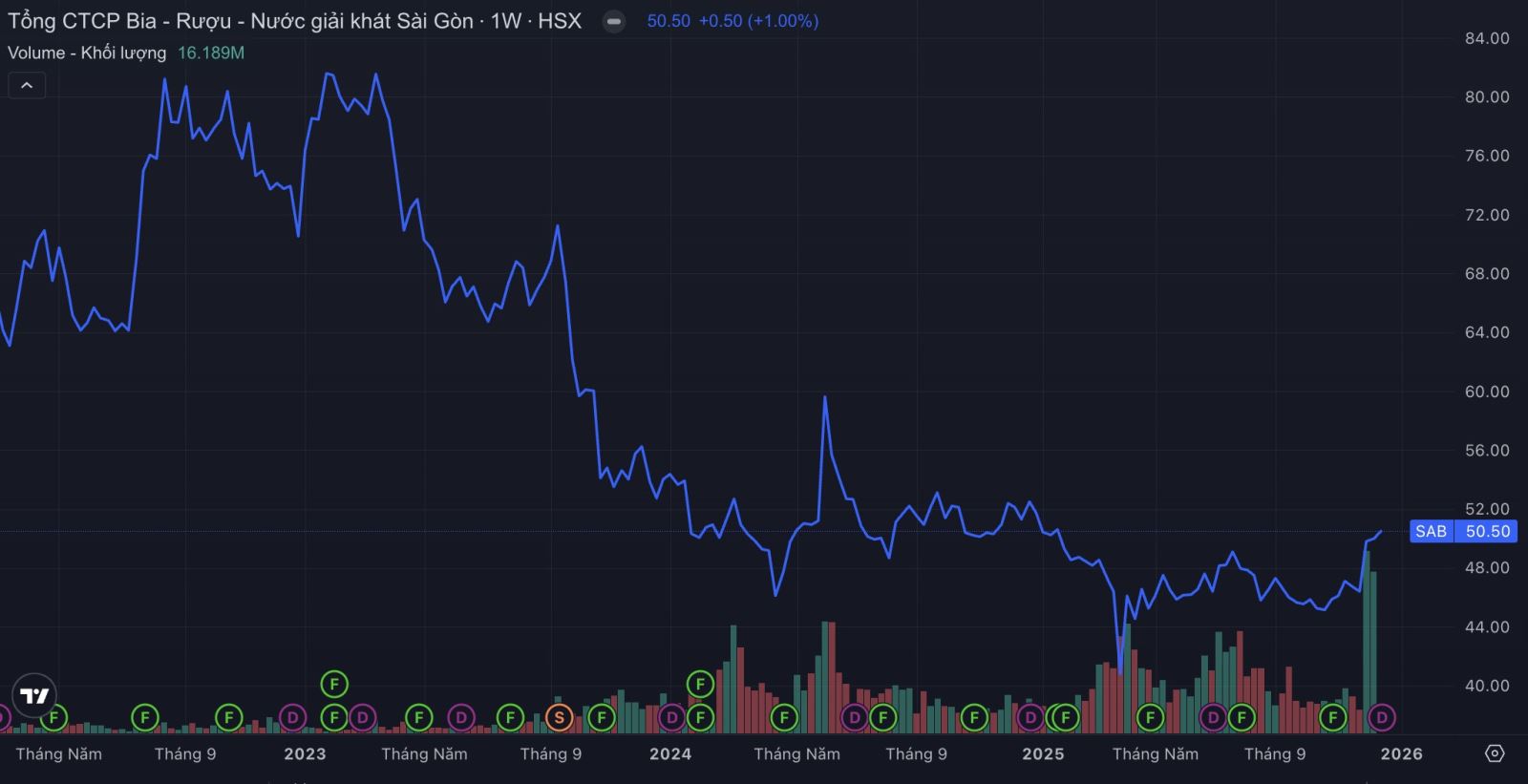Click the TradingView logo icon
This screenshot has height=784, width=1528.
pos(34,695)
